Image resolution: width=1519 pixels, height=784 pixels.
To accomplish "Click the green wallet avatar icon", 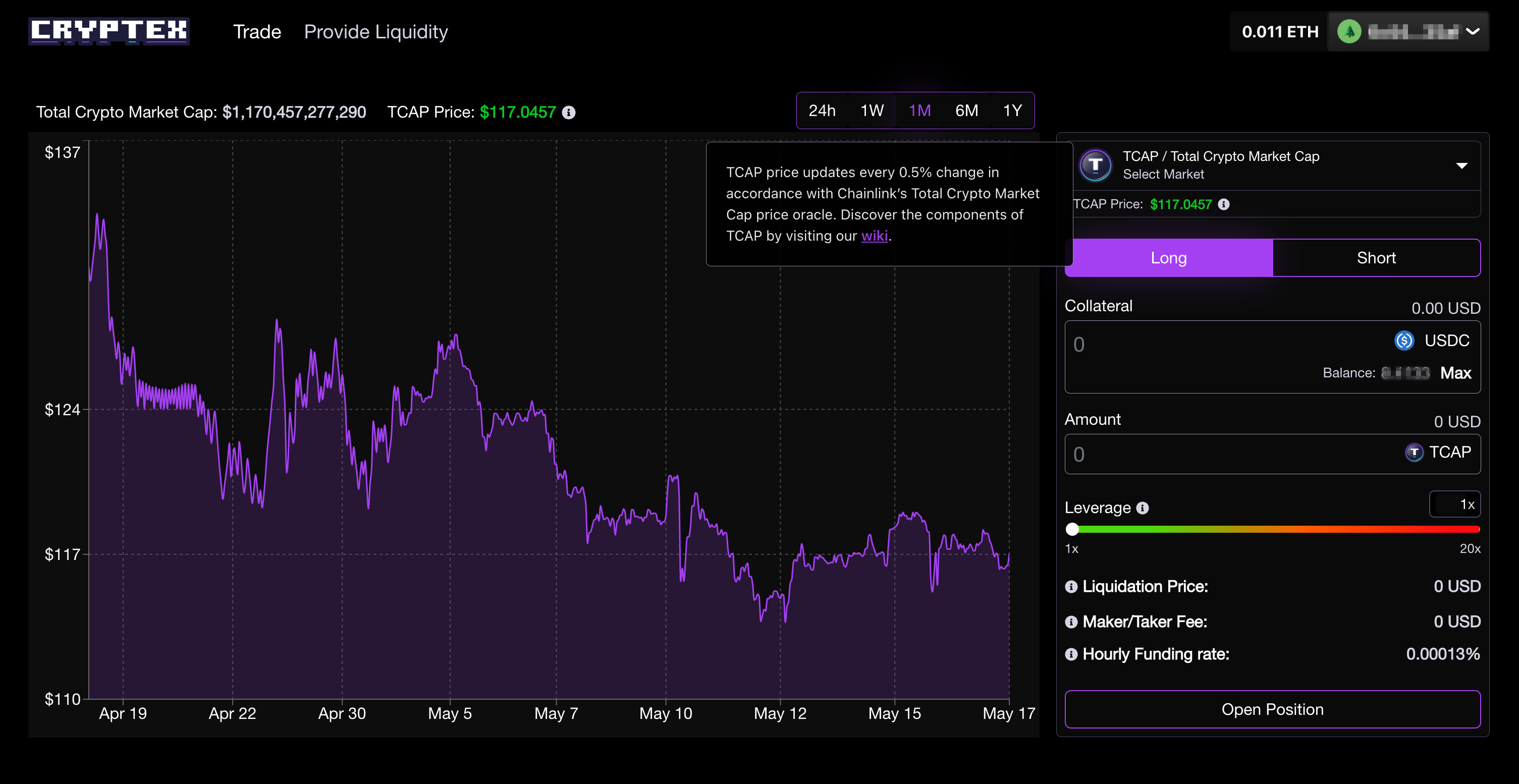I will click(x=1349, y=31).
